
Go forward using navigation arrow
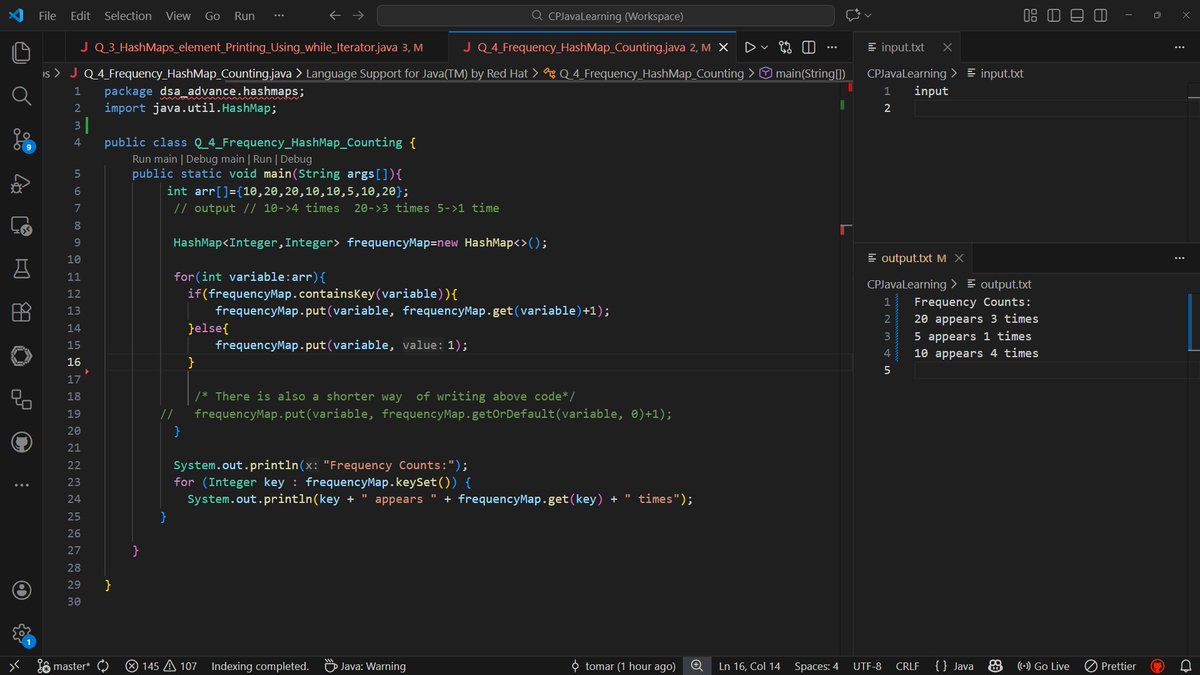358,16
